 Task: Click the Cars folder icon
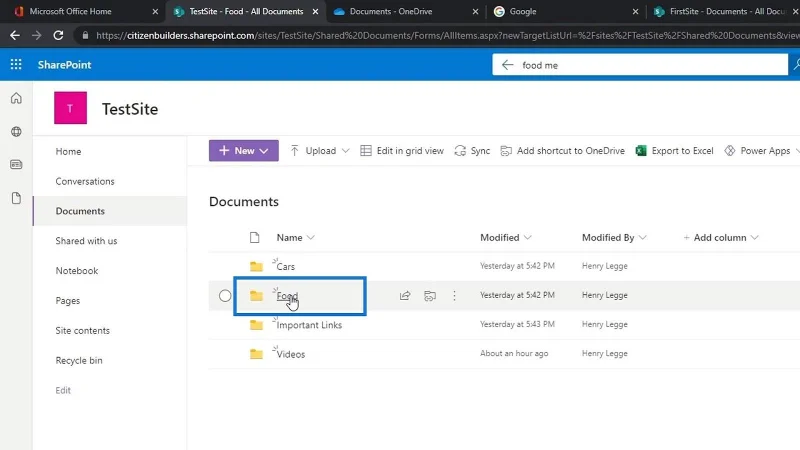pyautogui.click(x=256, y=266)
